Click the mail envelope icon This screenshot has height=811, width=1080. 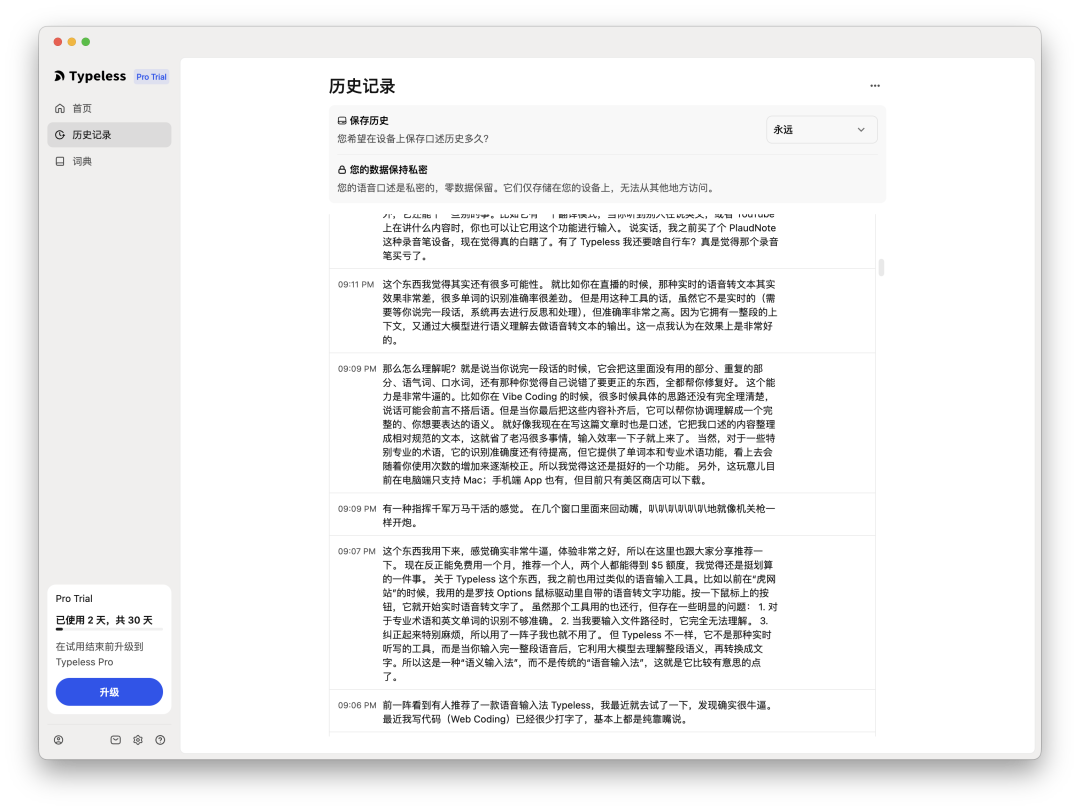click(x=116, y=740)
